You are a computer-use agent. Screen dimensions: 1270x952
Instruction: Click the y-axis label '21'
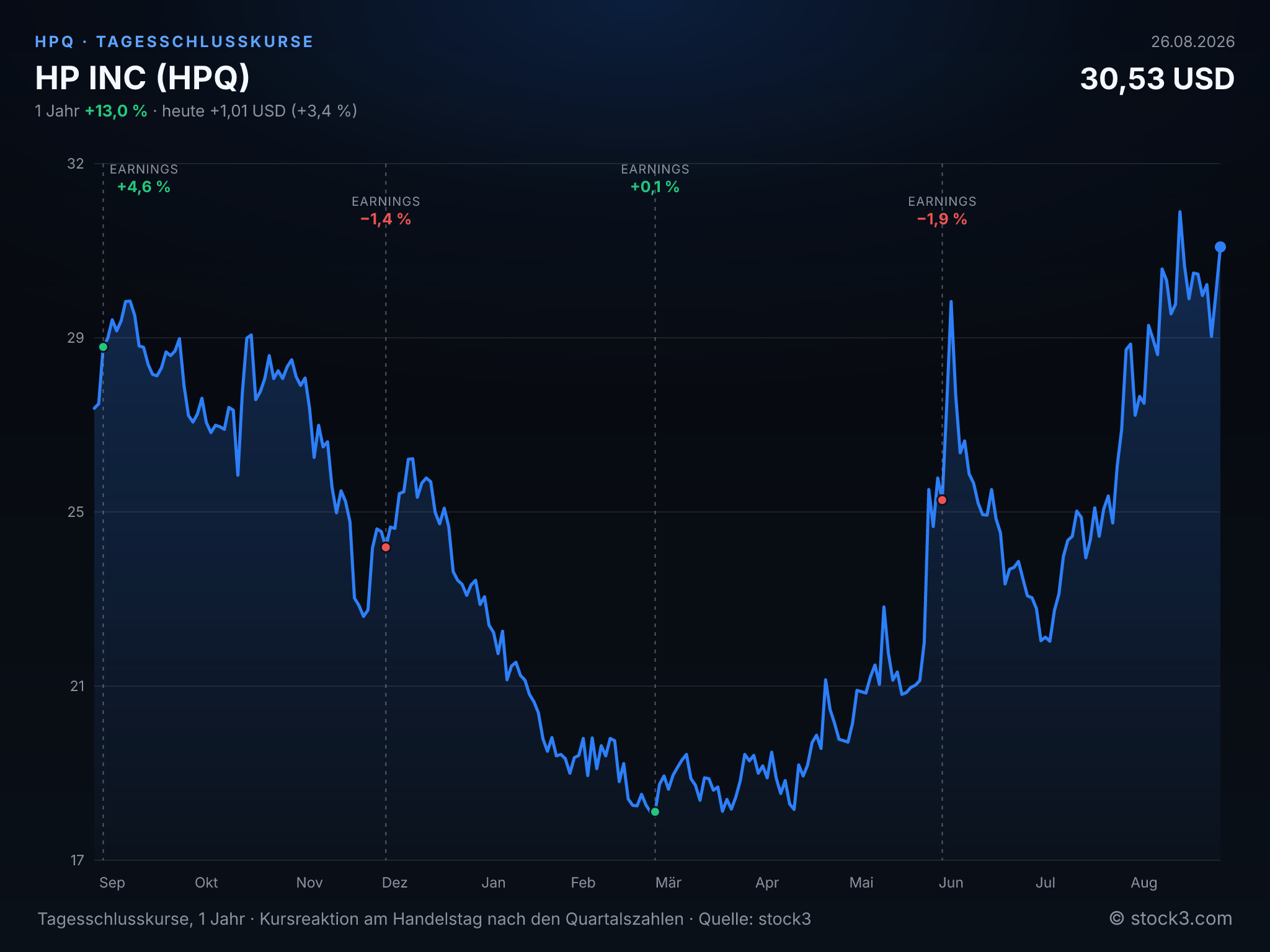tap(77, 686)
